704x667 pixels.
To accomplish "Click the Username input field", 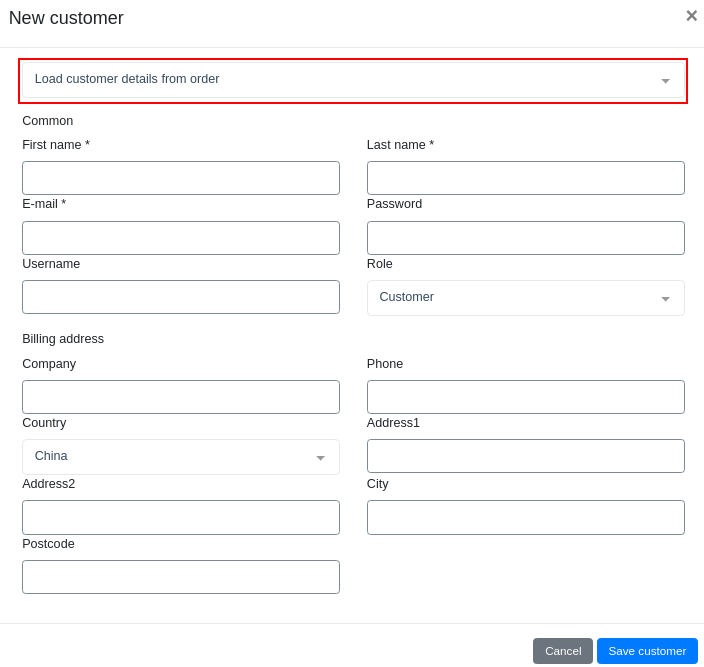I will 181,297.
